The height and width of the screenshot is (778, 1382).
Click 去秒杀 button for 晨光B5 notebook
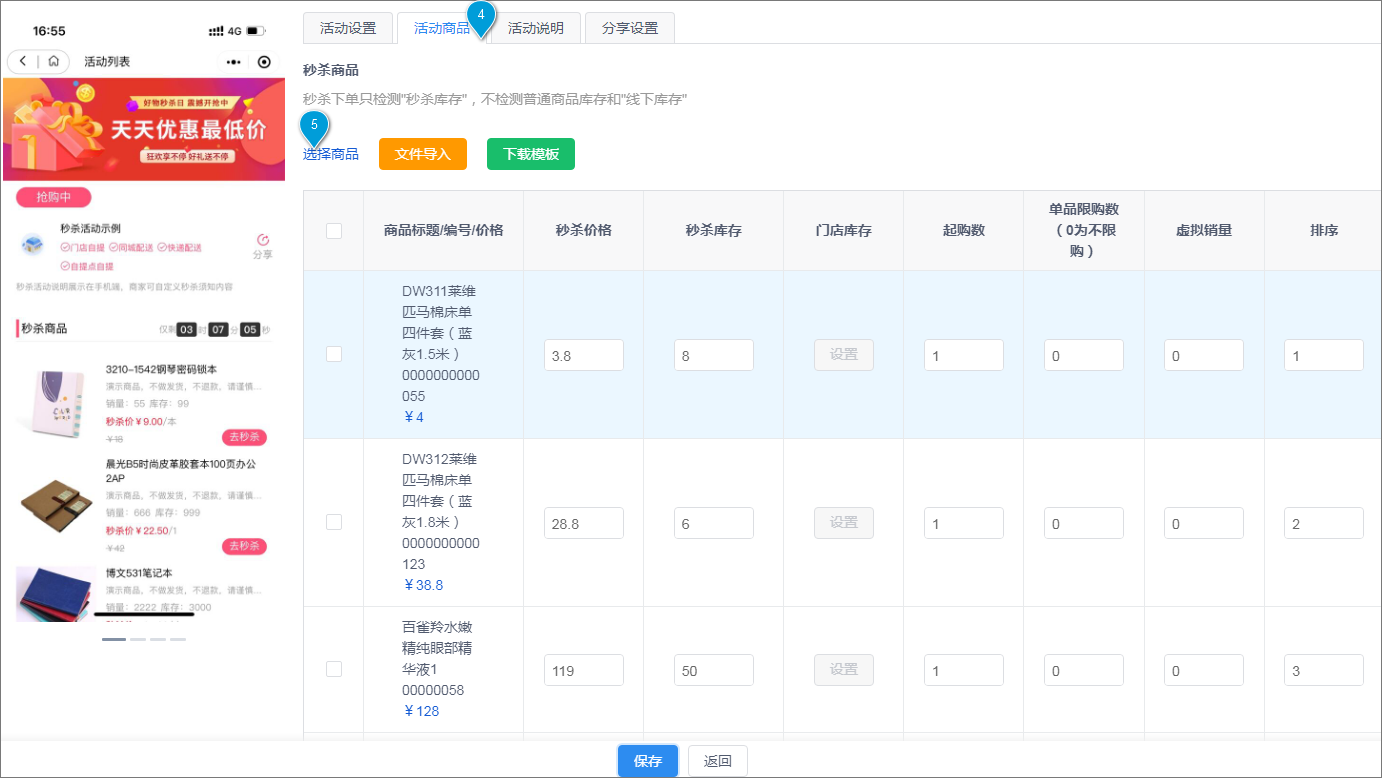(x=244, y=546)
